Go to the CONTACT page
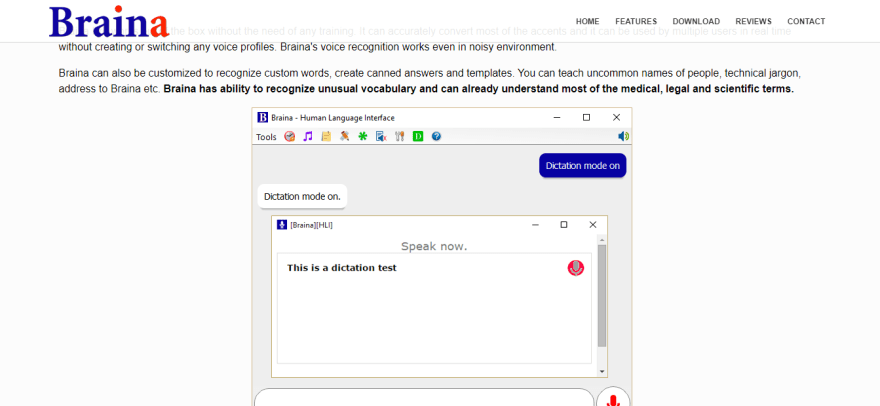Screen dimensions: 880x406 806,21
